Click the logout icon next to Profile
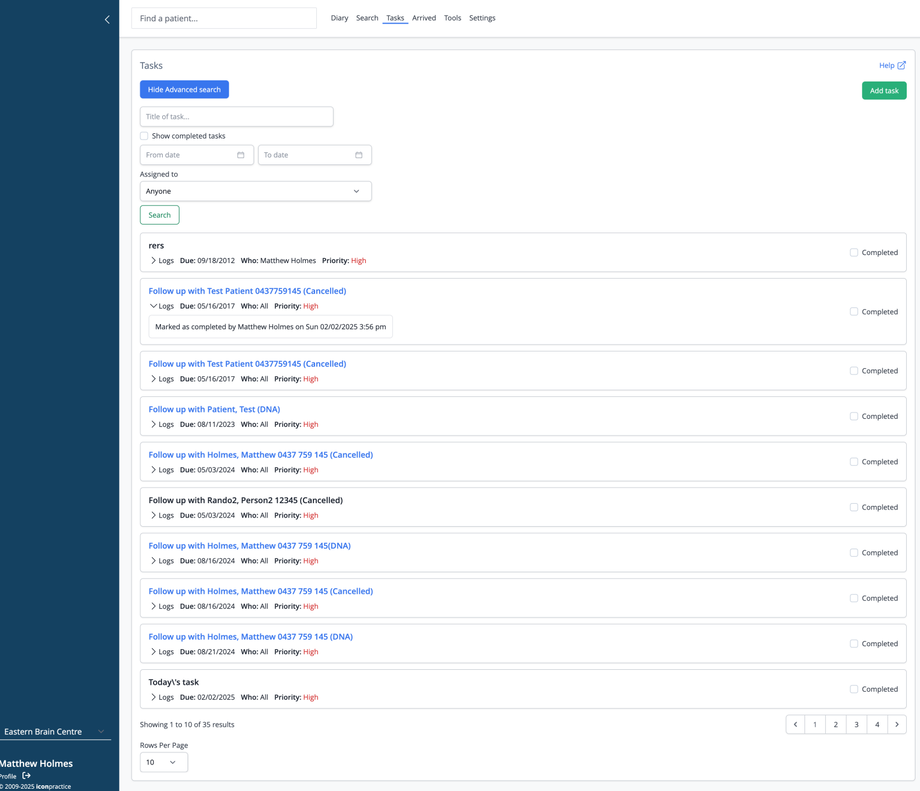The image size is (920, 791). point(26,775)
